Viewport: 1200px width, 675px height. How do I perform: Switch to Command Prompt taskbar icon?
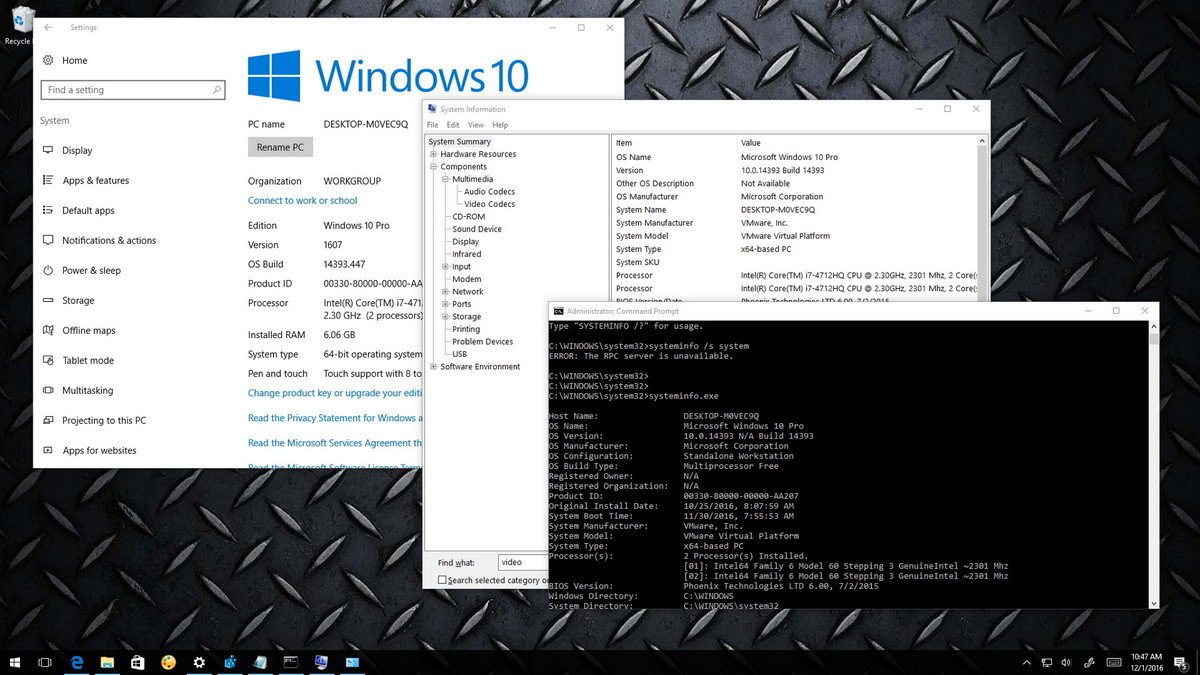coord(291,662)
